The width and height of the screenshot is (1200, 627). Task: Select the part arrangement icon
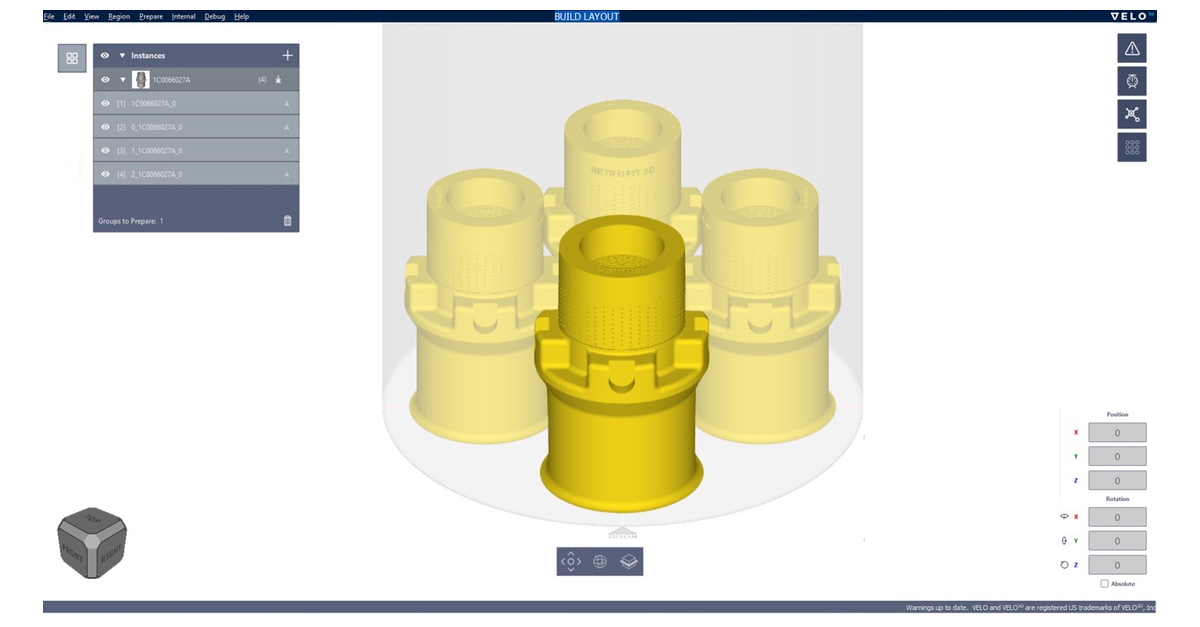coord(1133,114)
